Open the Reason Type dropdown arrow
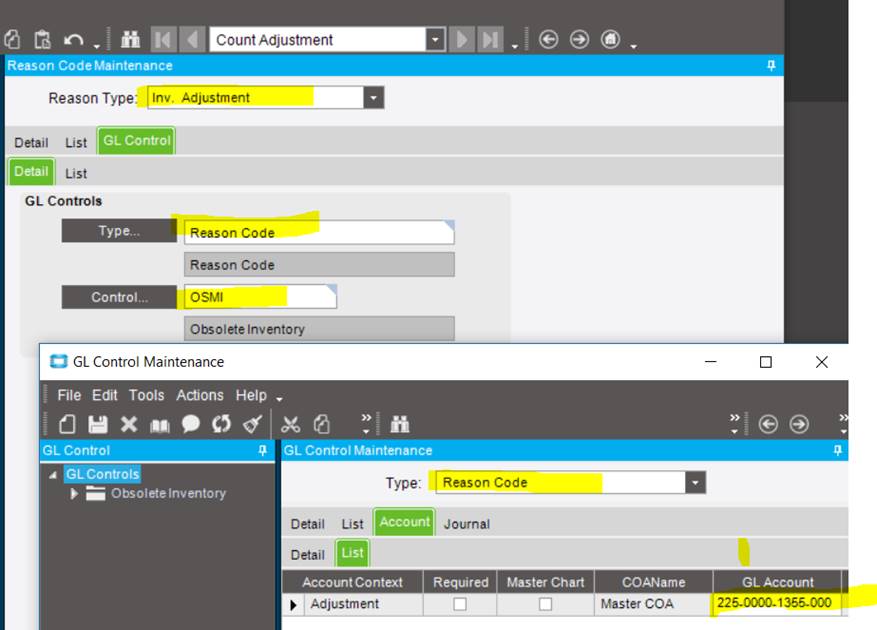The image size is (877, 630). click(373, 98)
